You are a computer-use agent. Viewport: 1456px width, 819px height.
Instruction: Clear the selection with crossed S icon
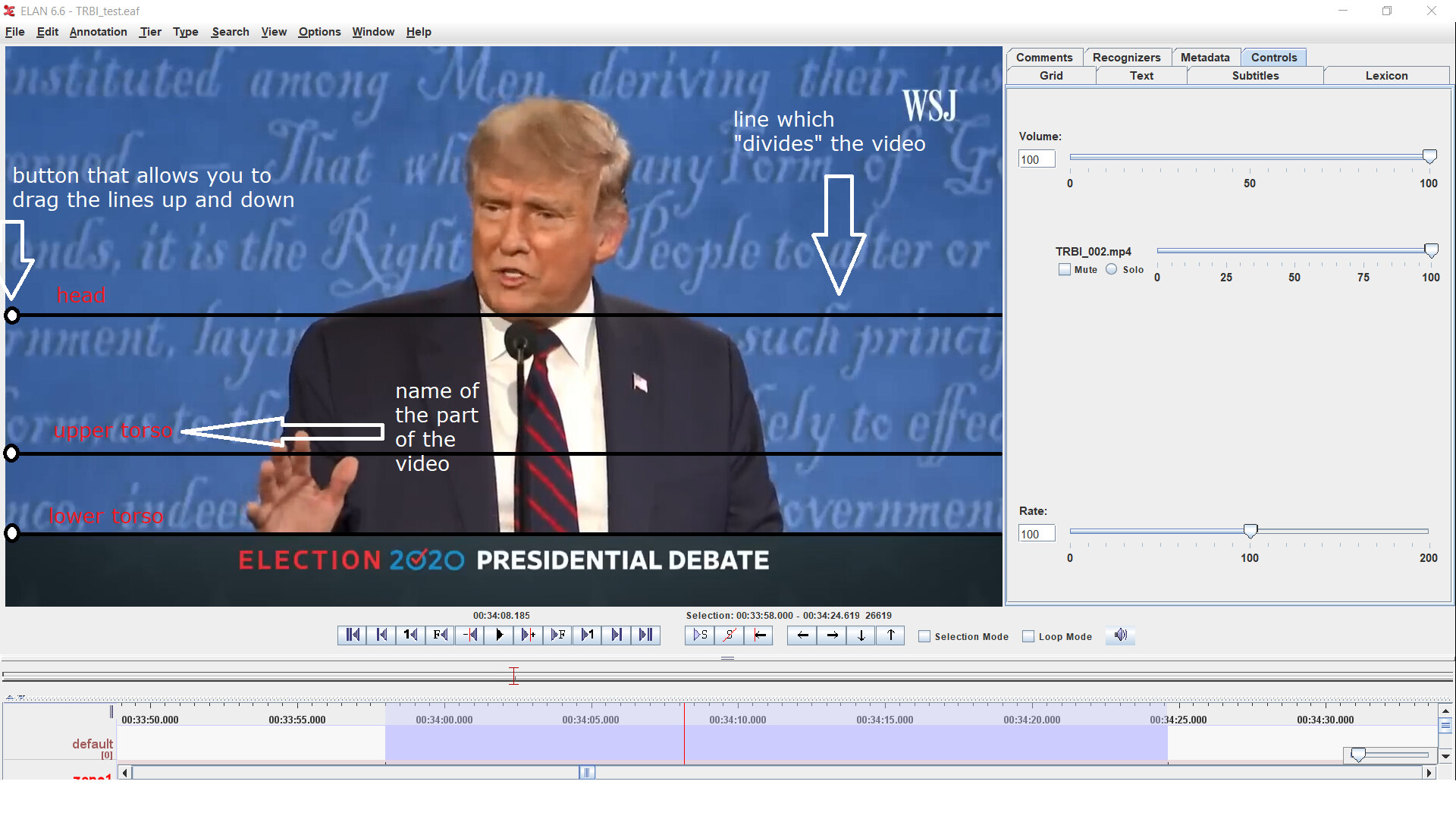point(729,635)
